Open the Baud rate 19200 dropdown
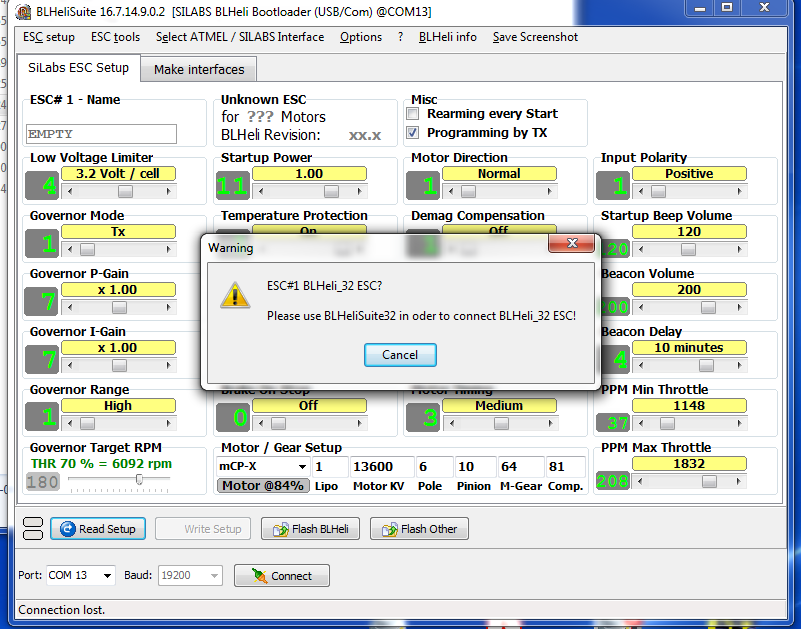The width and height of the screenshot is (801, 629). click(x=214, y=576)
